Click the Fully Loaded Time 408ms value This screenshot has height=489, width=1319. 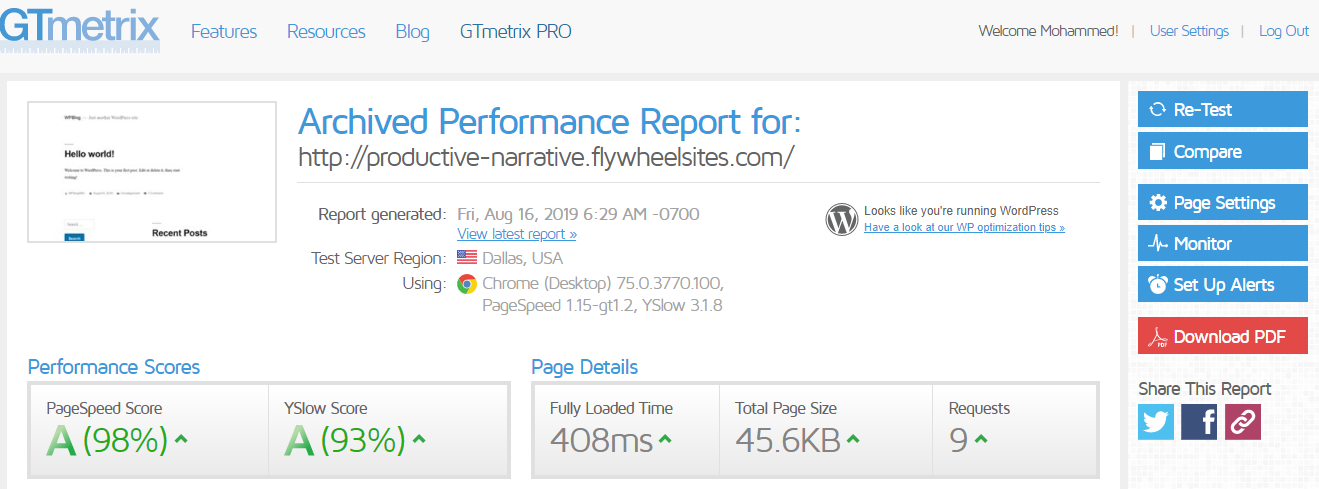[x=602, y=440]
